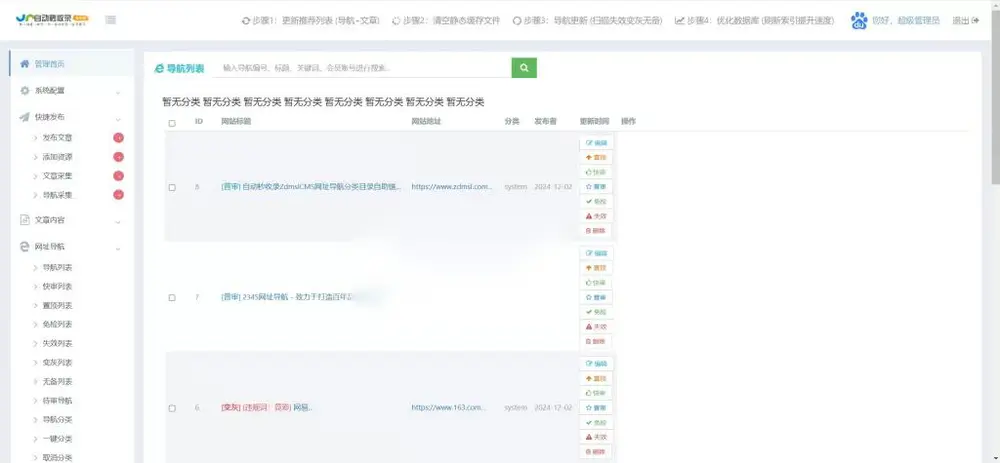The image size is (1000, 463).
Task: Open 变灰列表 in the sidebar
Action: click(57, 363)
